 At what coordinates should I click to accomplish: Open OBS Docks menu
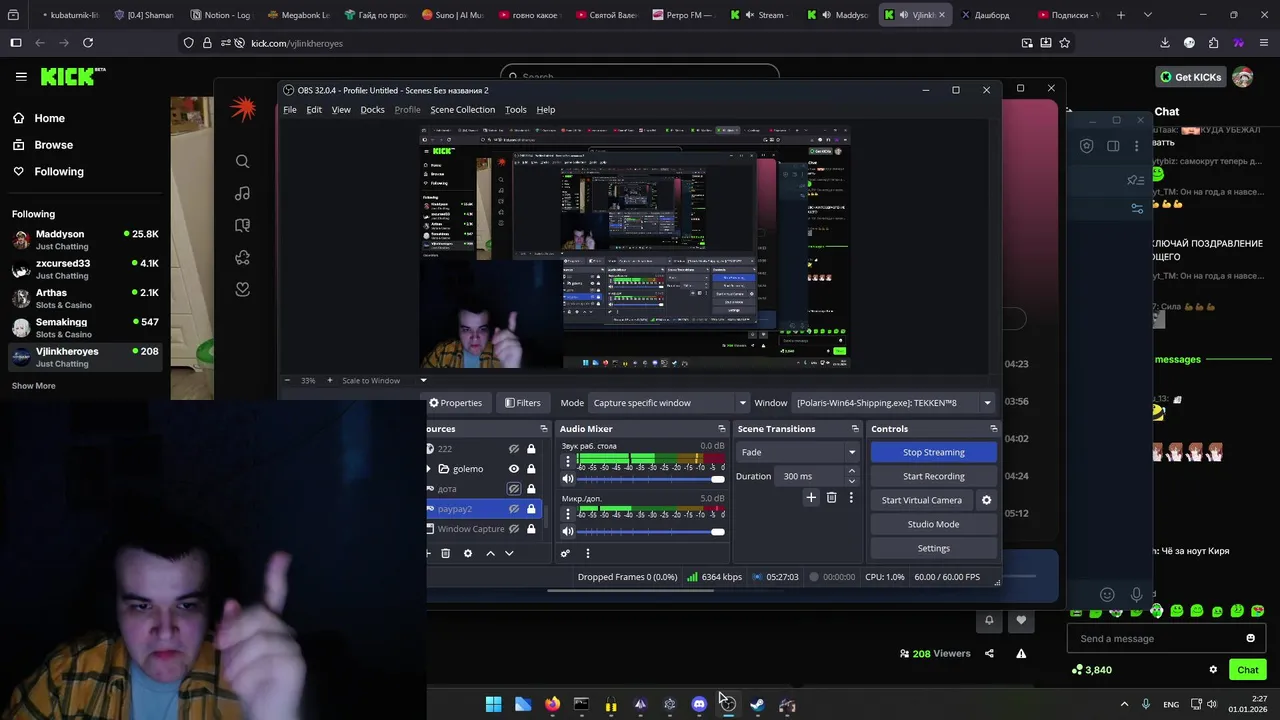(372, 110)
